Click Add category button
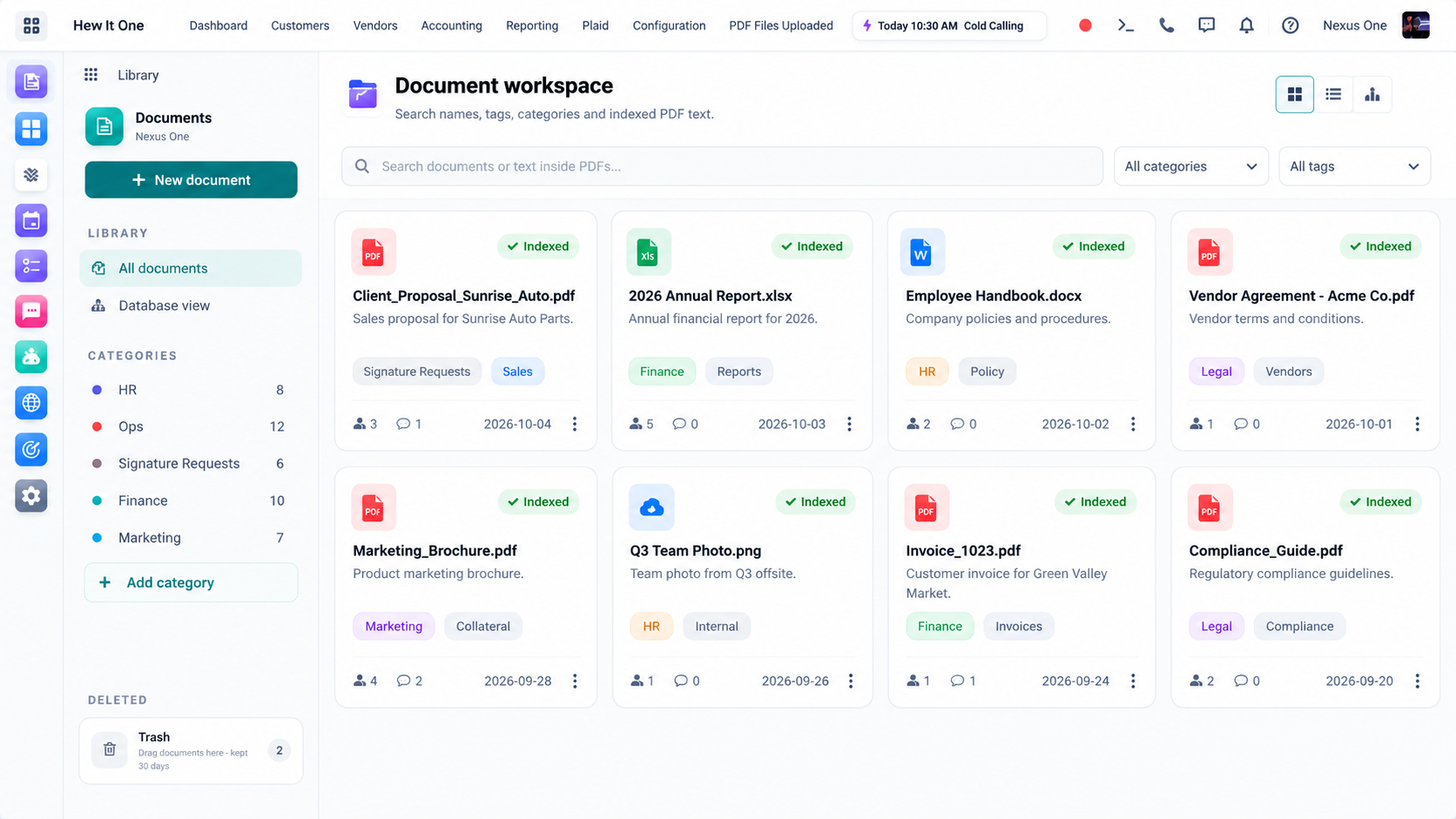Image resolution: width=1456 pixels, height=819 pixels. point(191,582)
